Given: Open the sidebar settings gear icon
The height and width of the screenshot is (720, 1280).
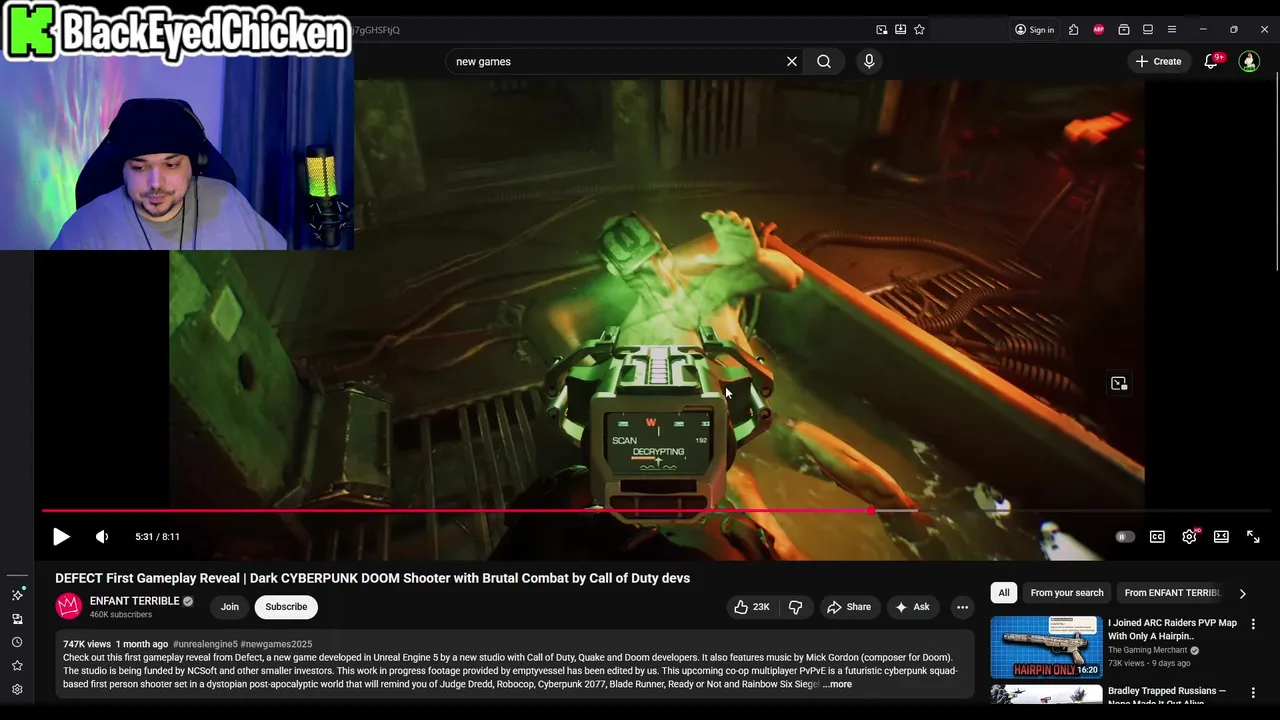Looking at the screenshot, I should (x=17, y=689).
